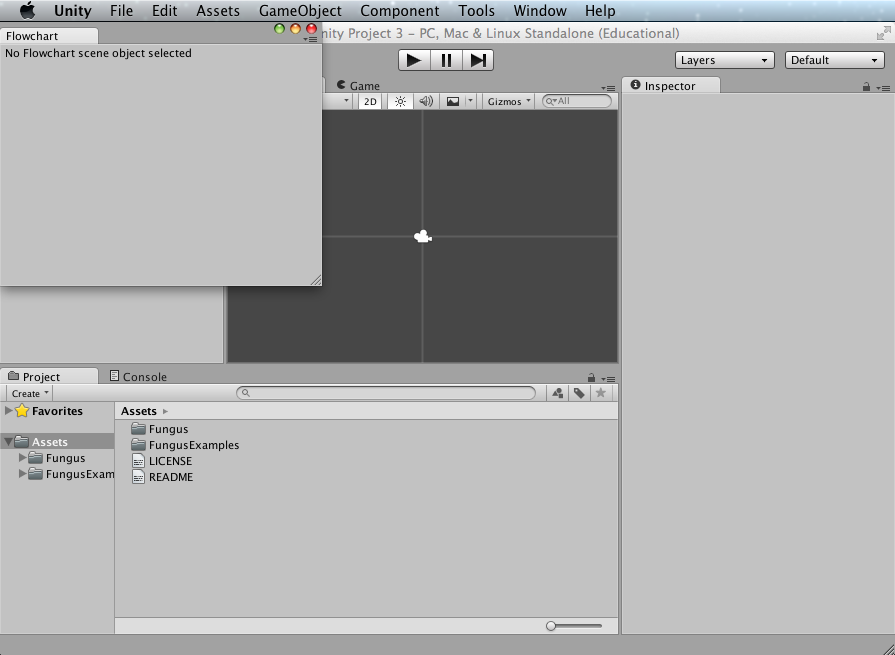Image resolution: width=895 pixels, height=655 pixels.
Task: Open the Default layout dropdown
Action: tap(834, 60)
